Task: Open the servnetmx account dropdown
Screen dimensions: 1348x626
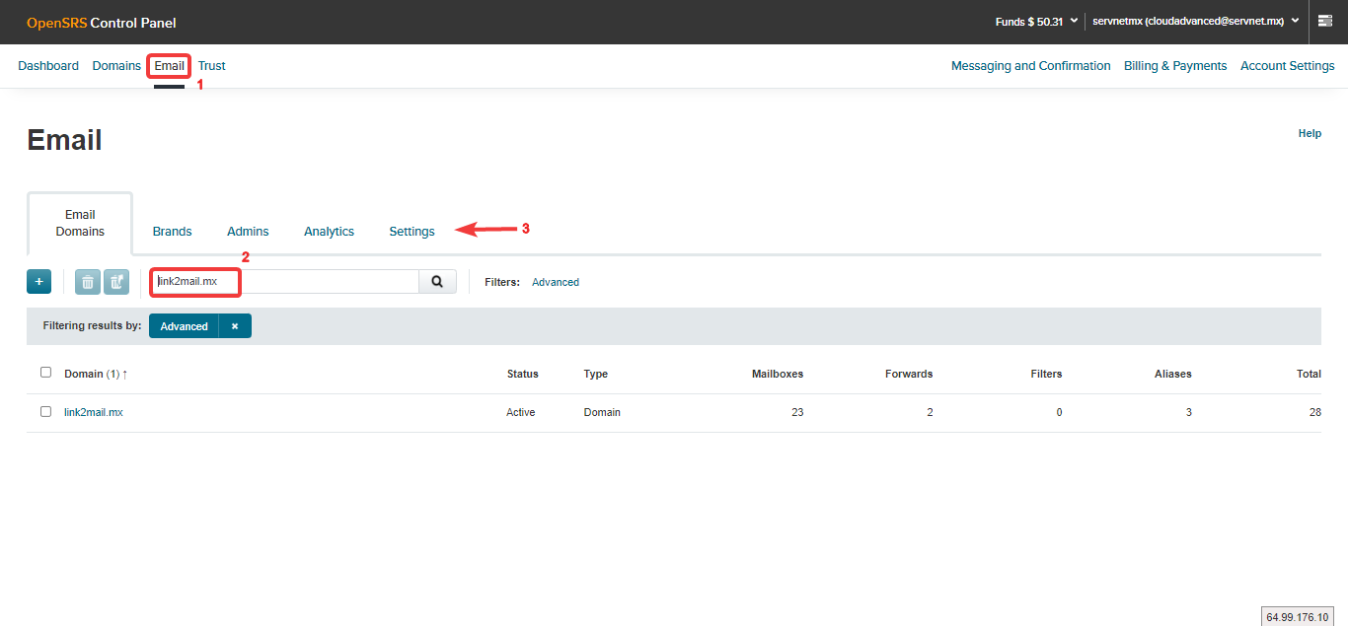Action: pyautogui.click(x=1196, y=21)
